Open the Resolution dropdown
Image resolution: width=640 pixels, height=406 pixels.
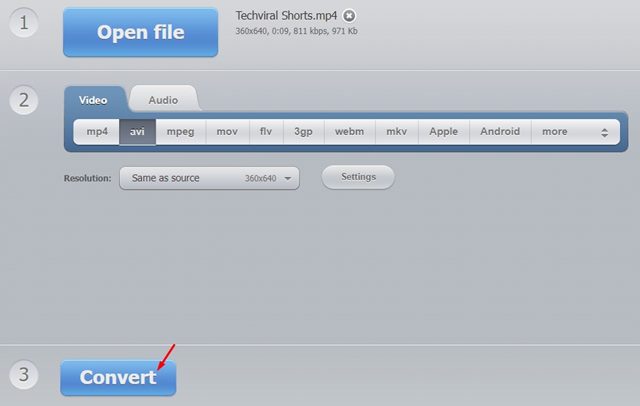(x=208, y=178)
